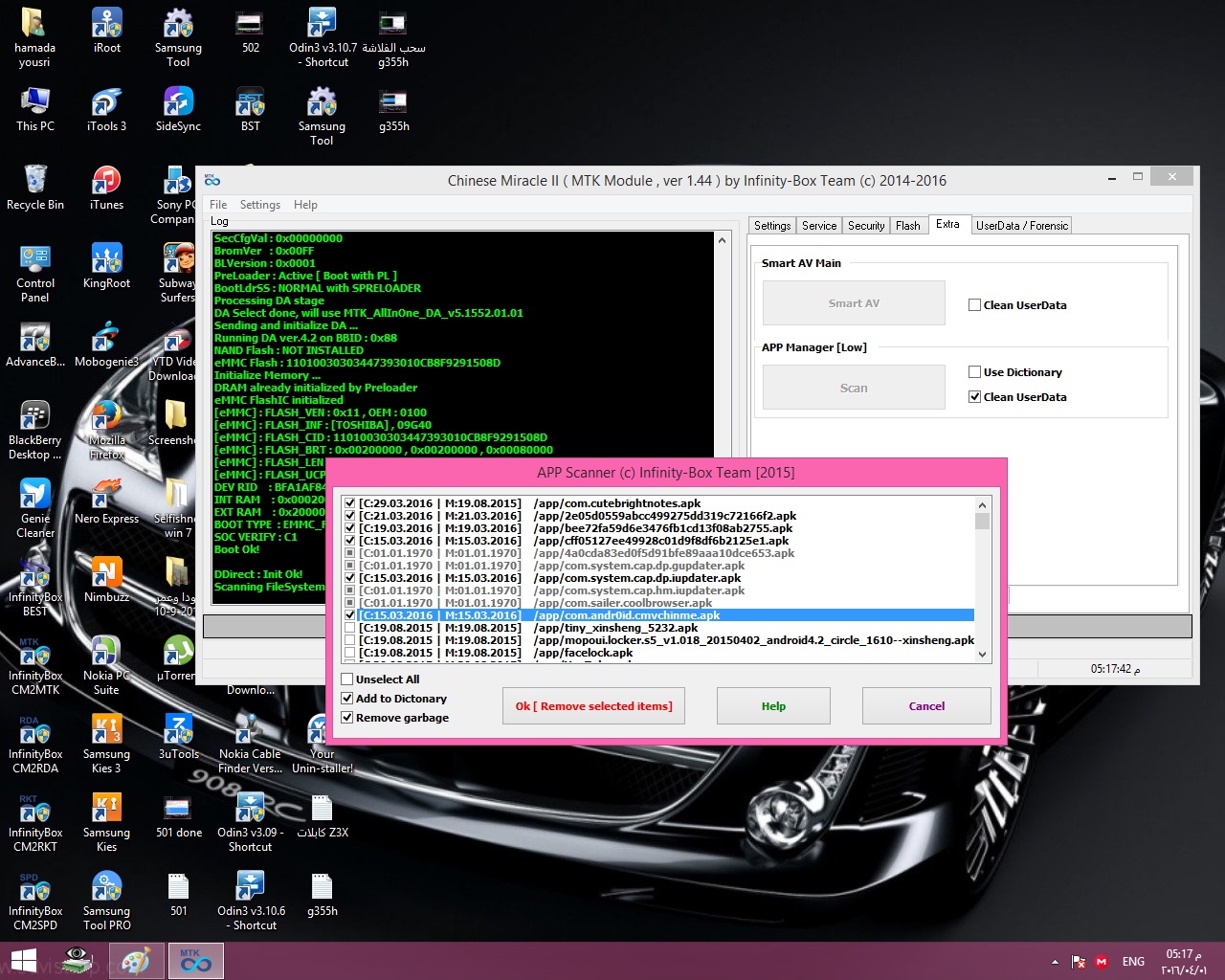The image size is (1225, 980).
Task: Switch to the Settings tab
Action: point(772,226)
